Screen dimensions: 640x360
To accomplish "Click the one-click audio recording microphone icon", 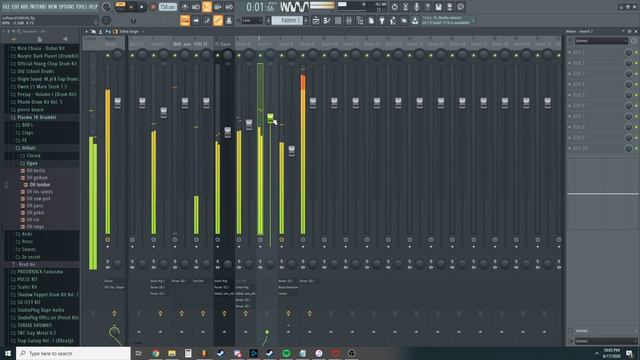I will click(x=416, y=7).
